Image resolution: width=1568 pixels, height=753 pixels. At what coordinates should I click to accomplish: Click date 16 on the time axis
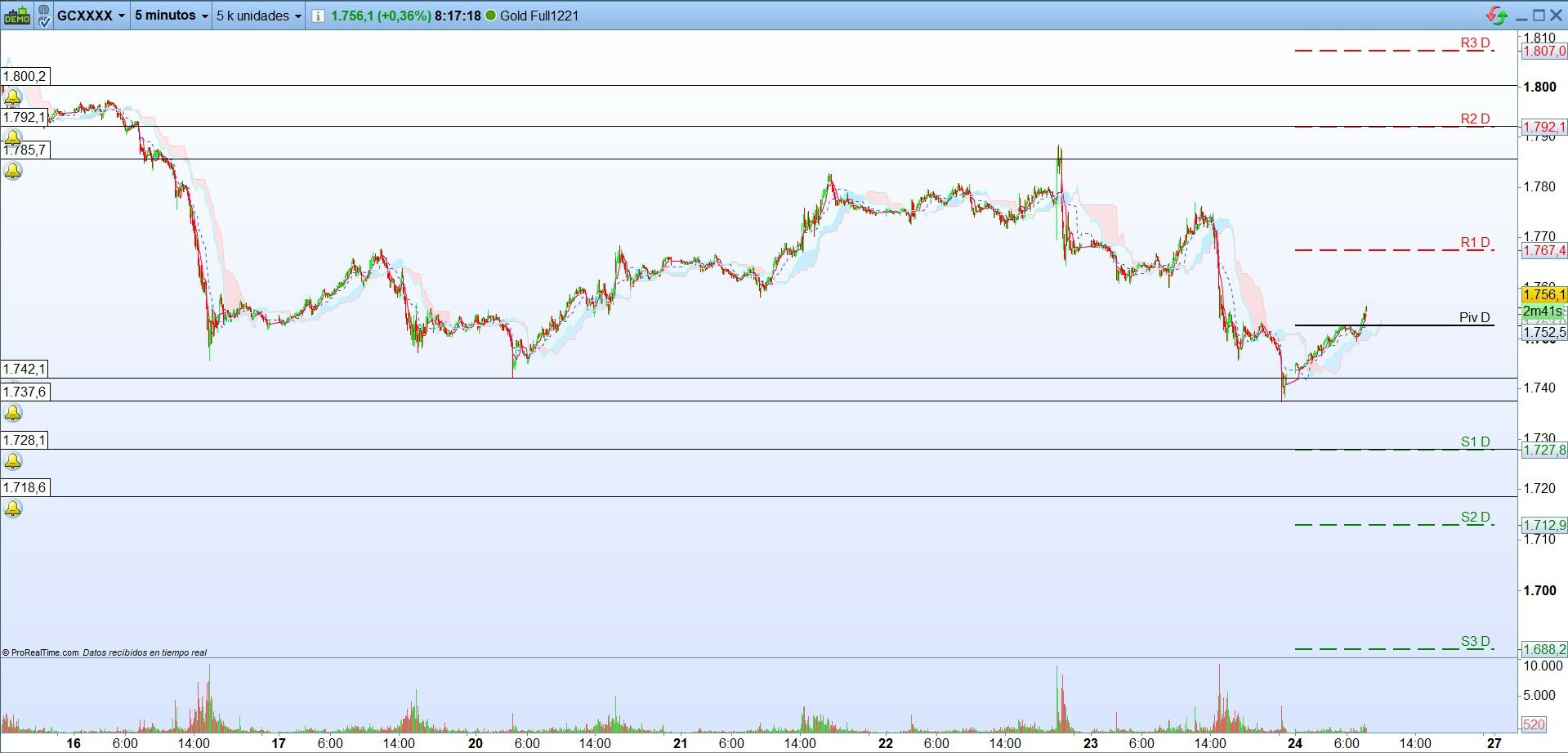coord(74,743)
